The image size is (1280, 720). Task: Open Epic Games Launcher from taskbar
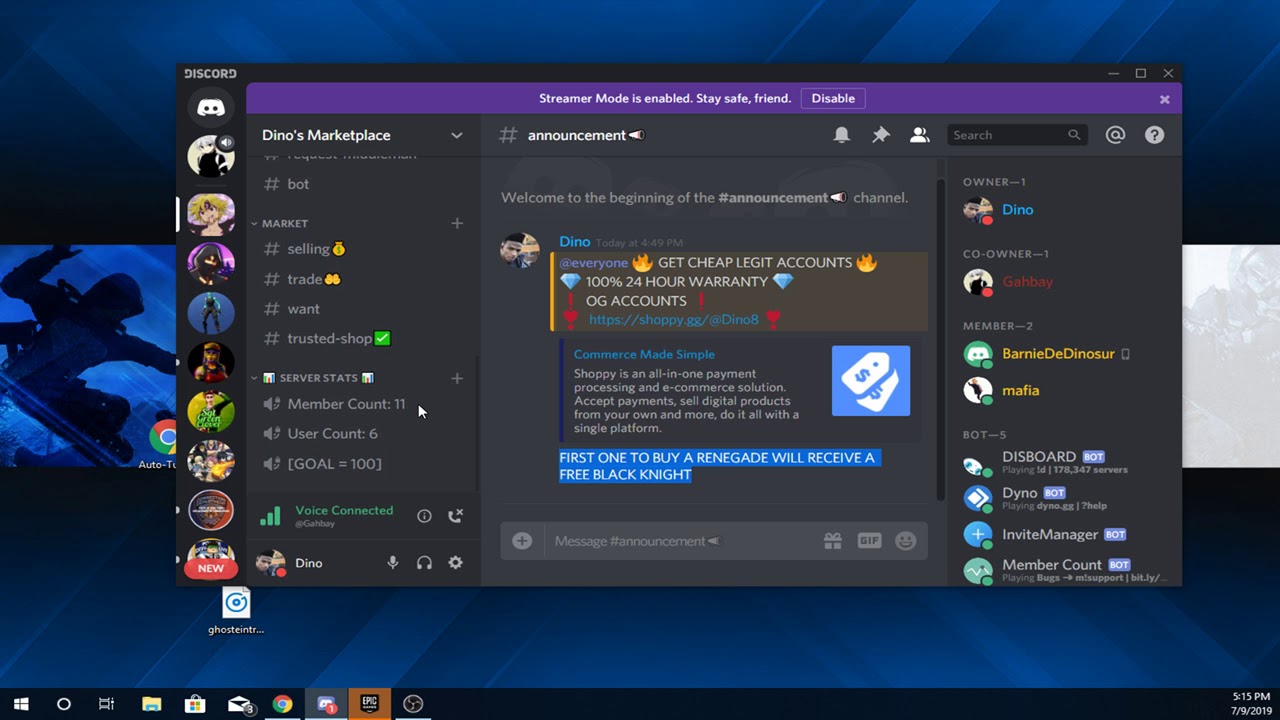tap(369, 704)
